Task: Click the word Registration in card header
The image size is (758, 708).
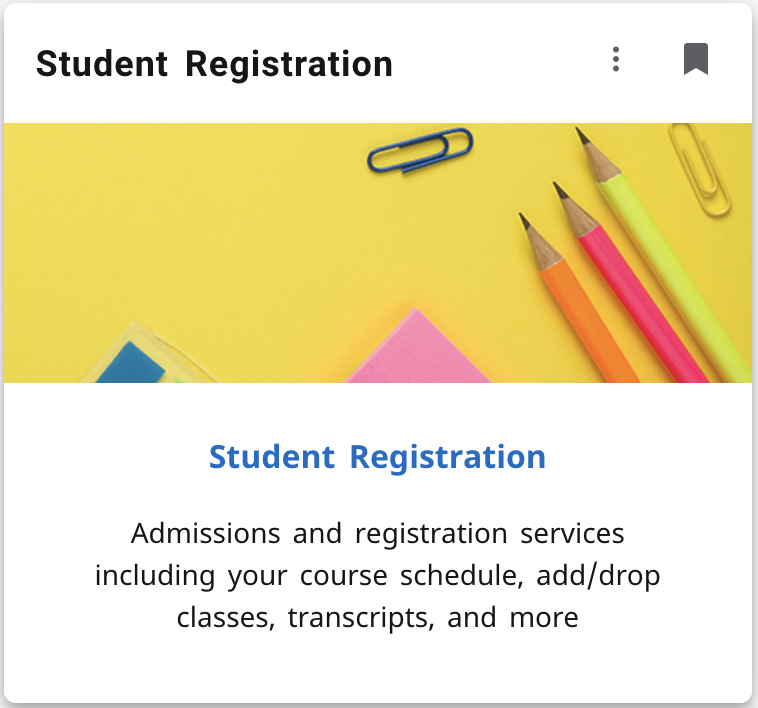Action: click(x=289, y=64)
